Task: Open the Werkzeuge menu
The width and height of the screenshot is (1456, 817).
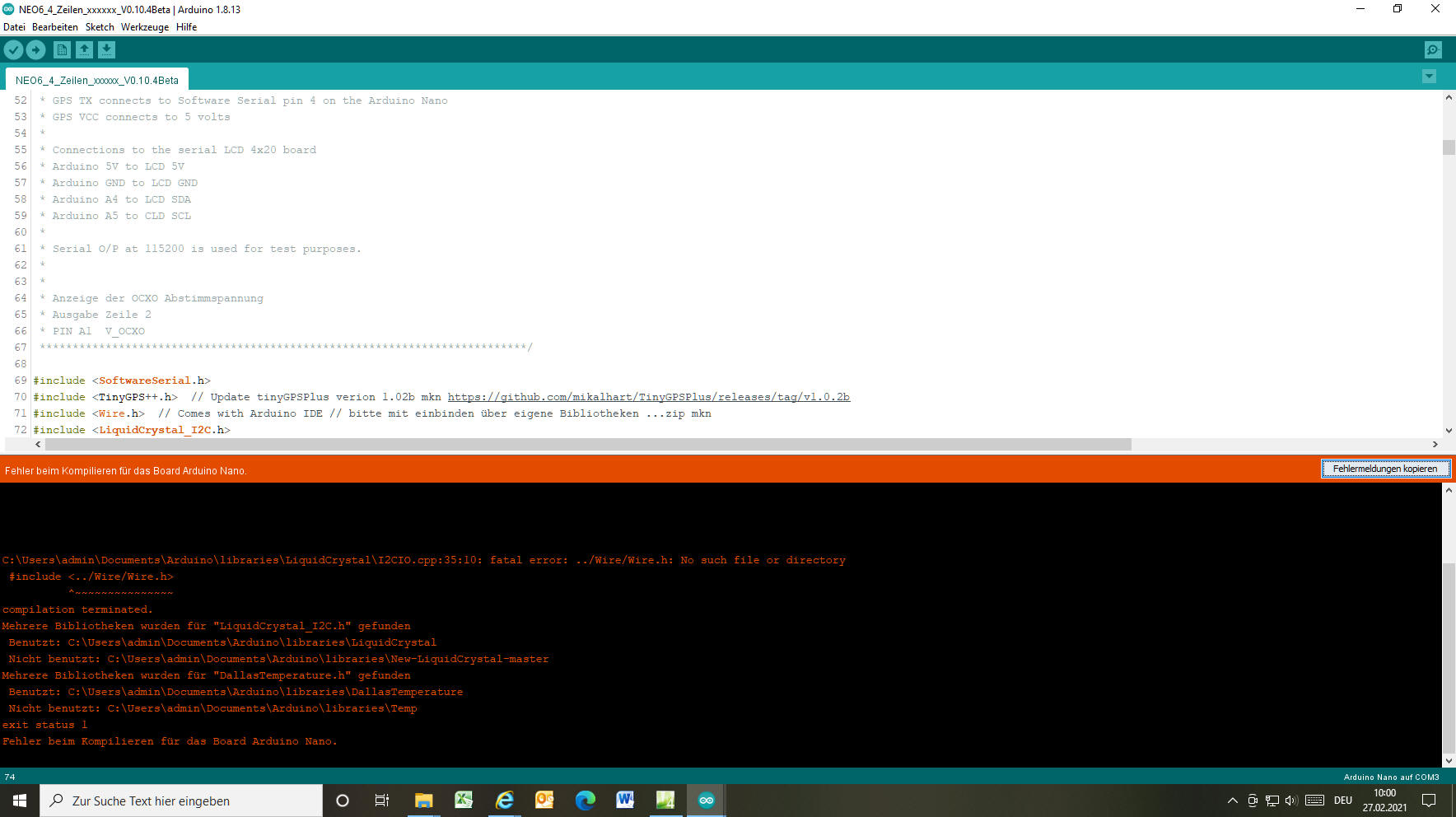Action: (x=145, y=27)
